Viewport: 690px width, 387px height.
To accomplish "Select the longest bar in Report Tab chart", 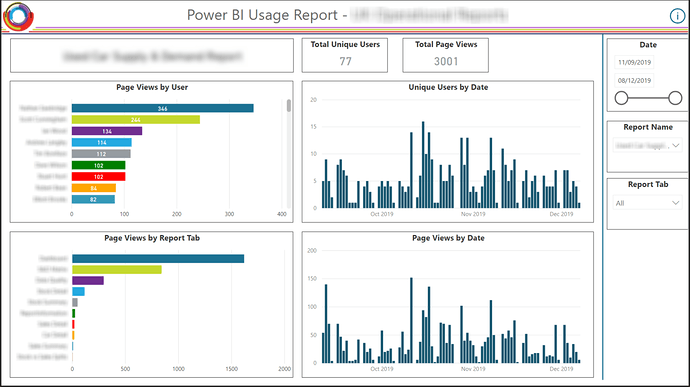I will 158,258.
